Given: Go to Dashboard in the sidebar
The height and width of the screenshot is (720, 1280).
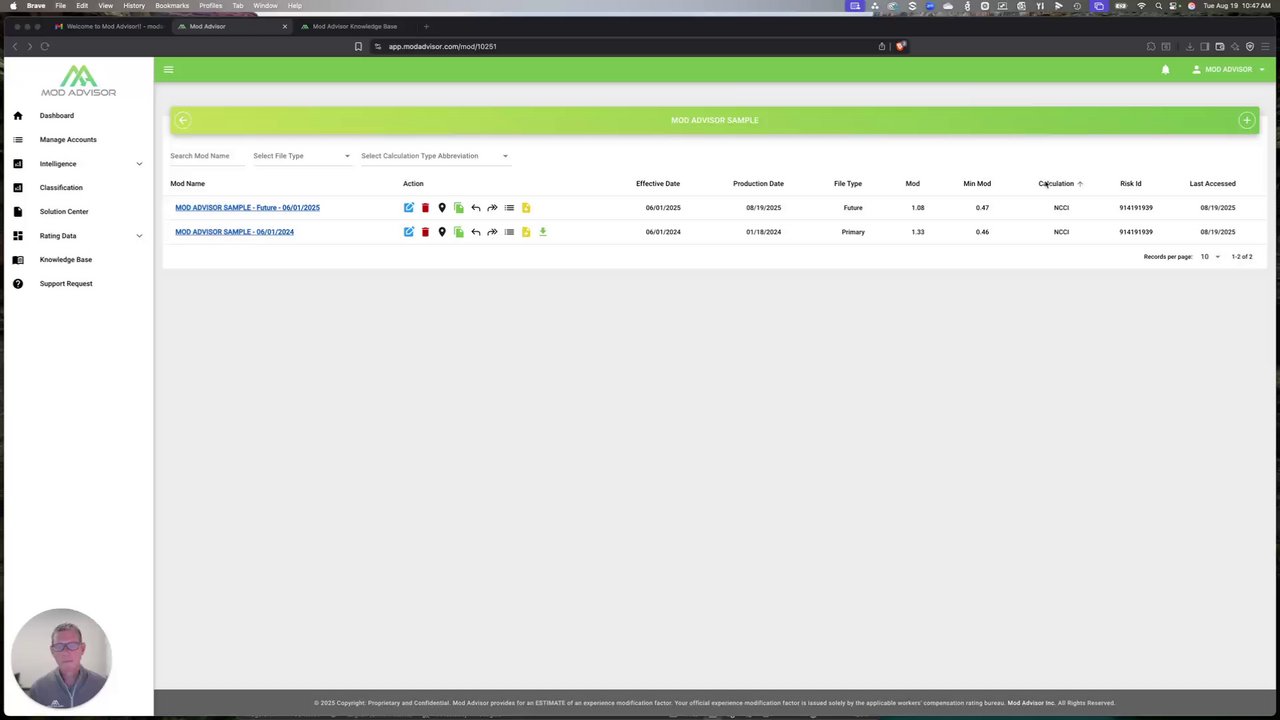Looking at the screenshot, I should tap(57, 116).
